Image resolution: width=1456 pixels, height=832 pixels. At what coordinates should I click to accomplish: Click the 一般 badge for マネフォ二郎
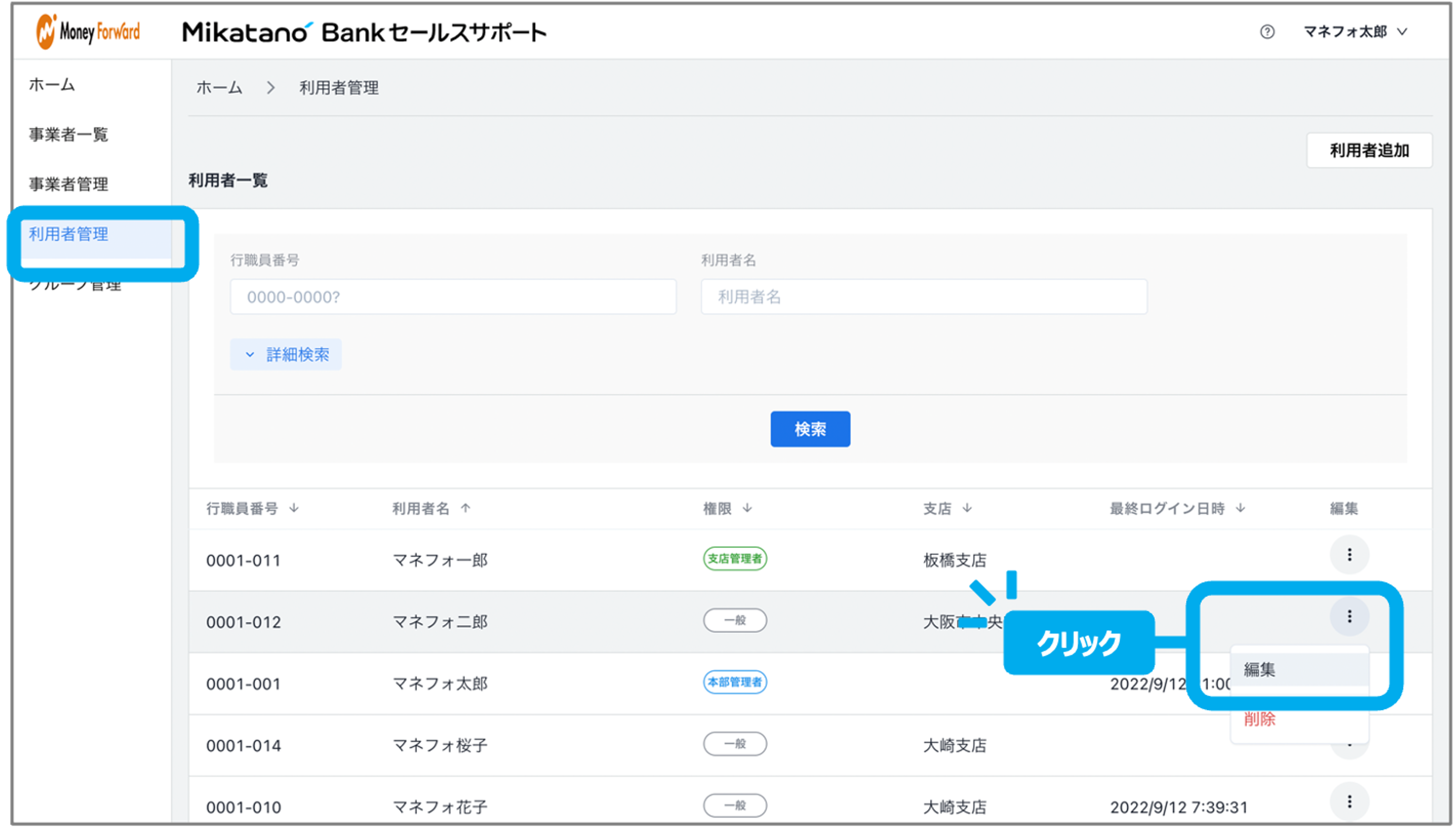[x=734, y=620]
